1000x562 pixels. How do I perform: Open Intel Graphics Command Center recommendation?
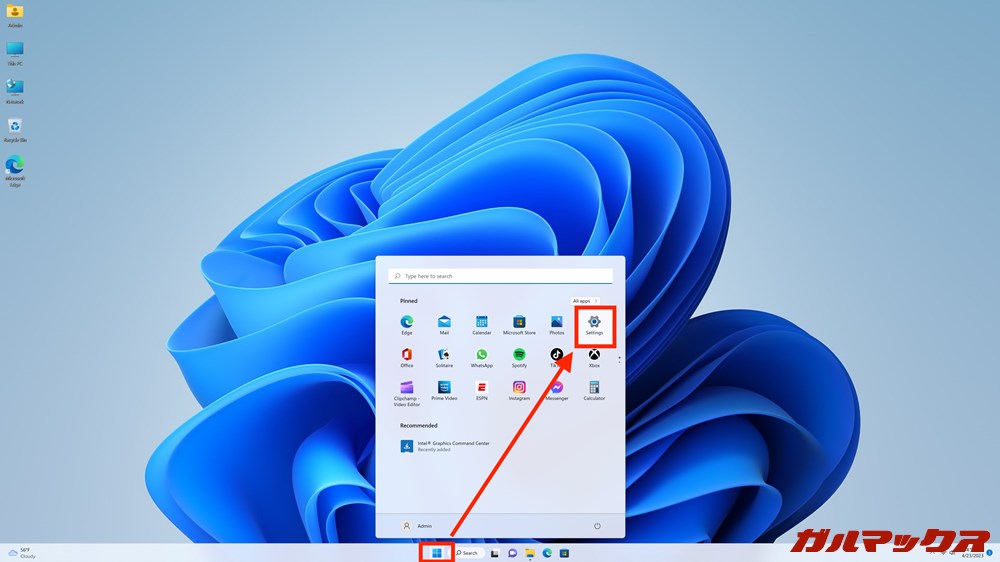(445, 446)
